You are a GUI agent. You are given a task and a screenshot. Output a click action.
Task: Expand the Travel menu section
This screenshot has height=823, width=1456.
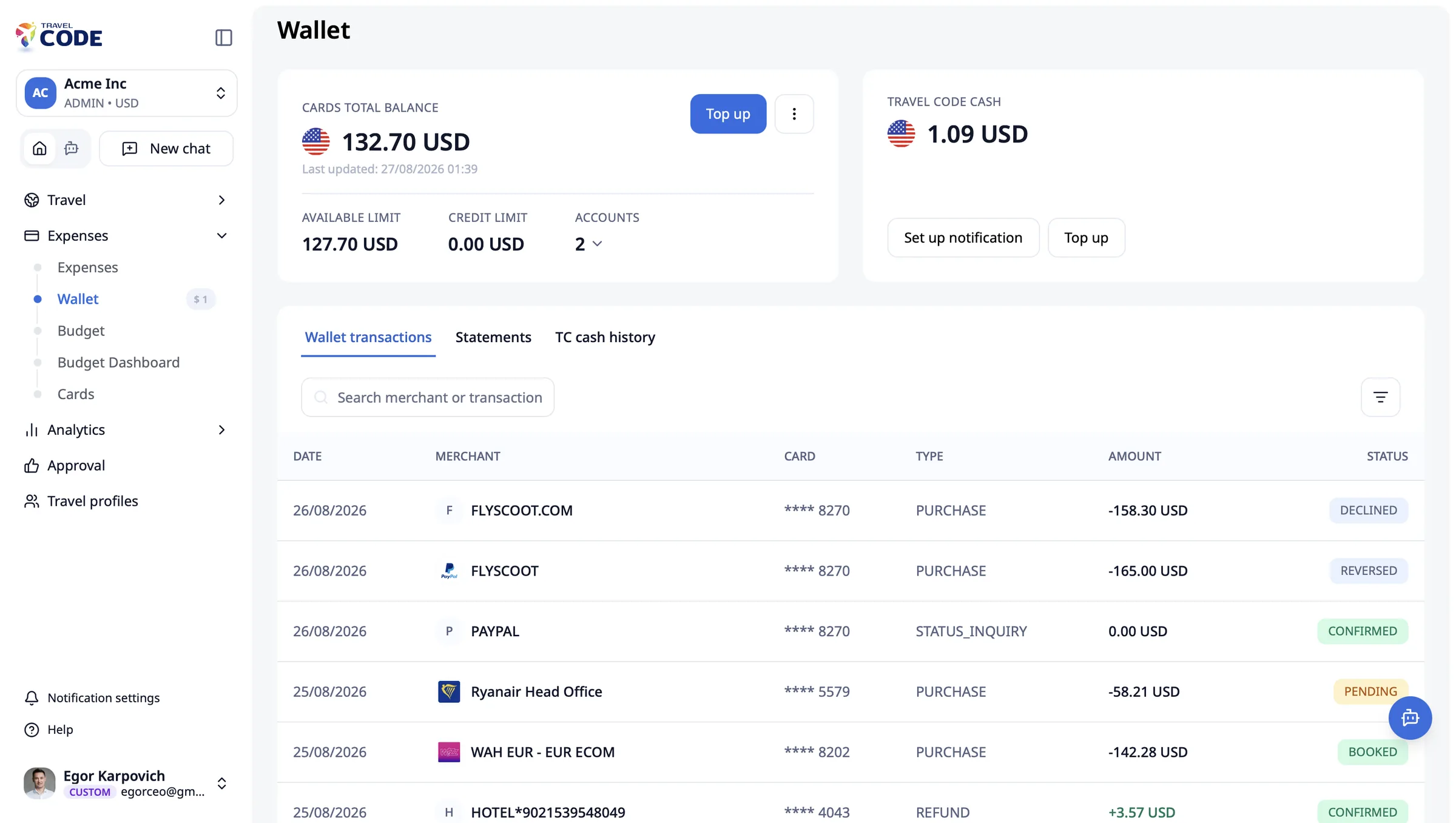click(x=126, y=200)
